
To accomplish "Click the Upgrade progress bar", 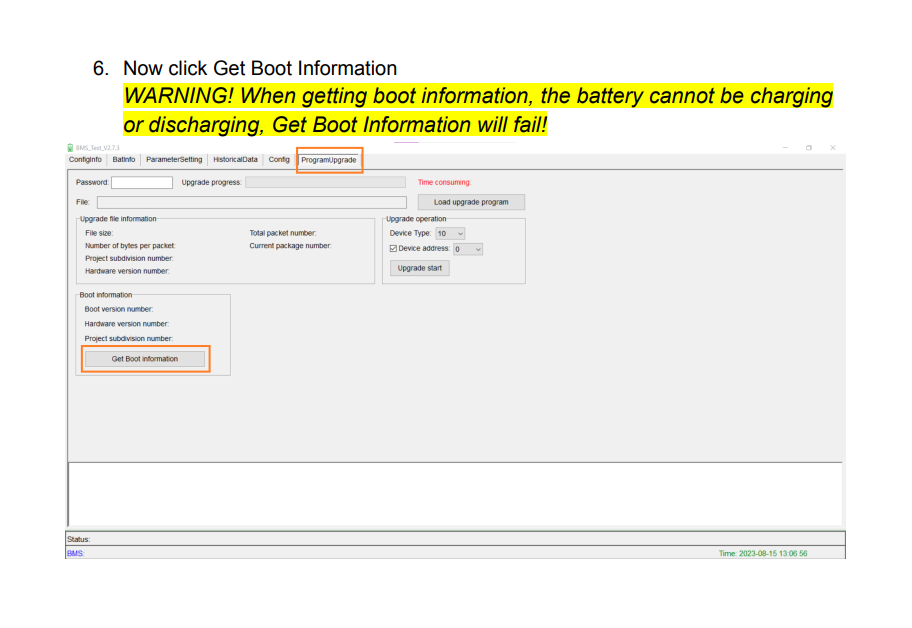I will [x=325, y=182].
